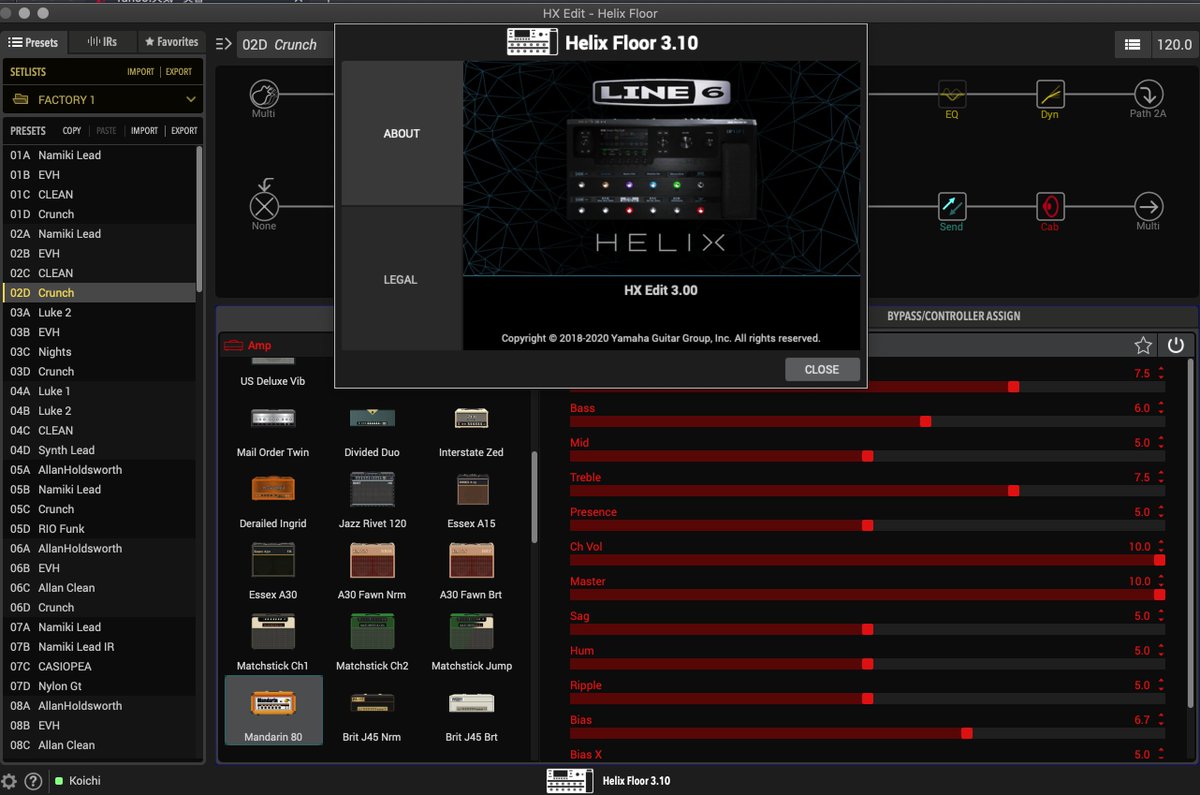This screenshot has height=795, width=1200.
Task: Select the EQ block in signal chain
Action: tap(951, 94)
